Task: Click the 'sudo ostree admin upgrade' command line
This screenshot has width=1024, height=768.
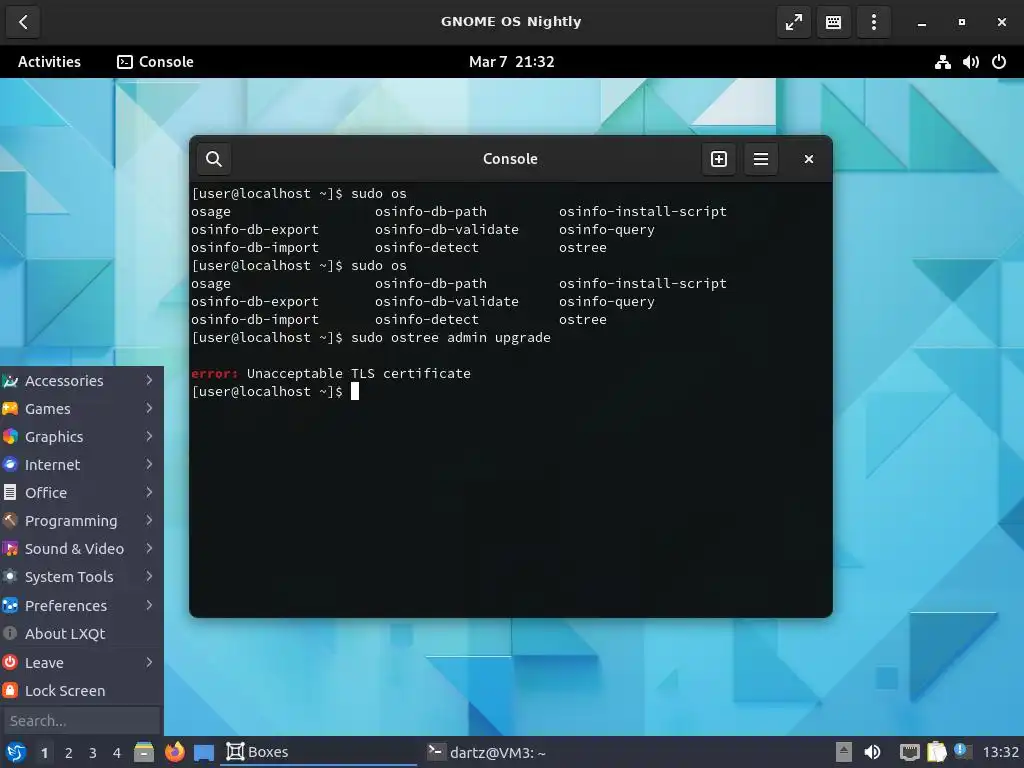Action: pos(451,338)
